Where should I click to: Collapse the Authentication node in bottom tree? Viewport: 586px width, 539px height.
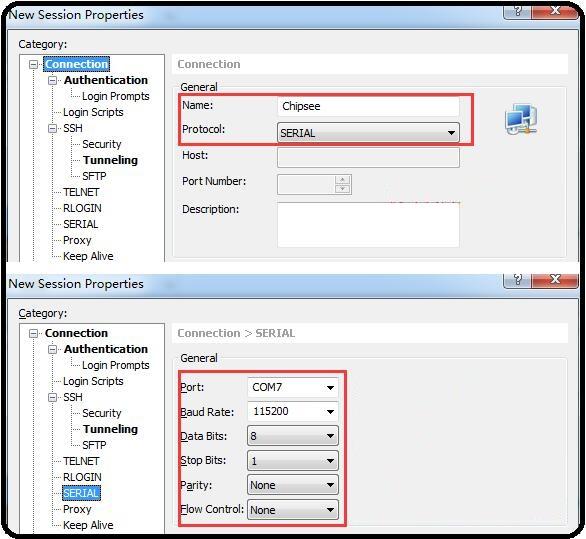(x=53, y=349)
